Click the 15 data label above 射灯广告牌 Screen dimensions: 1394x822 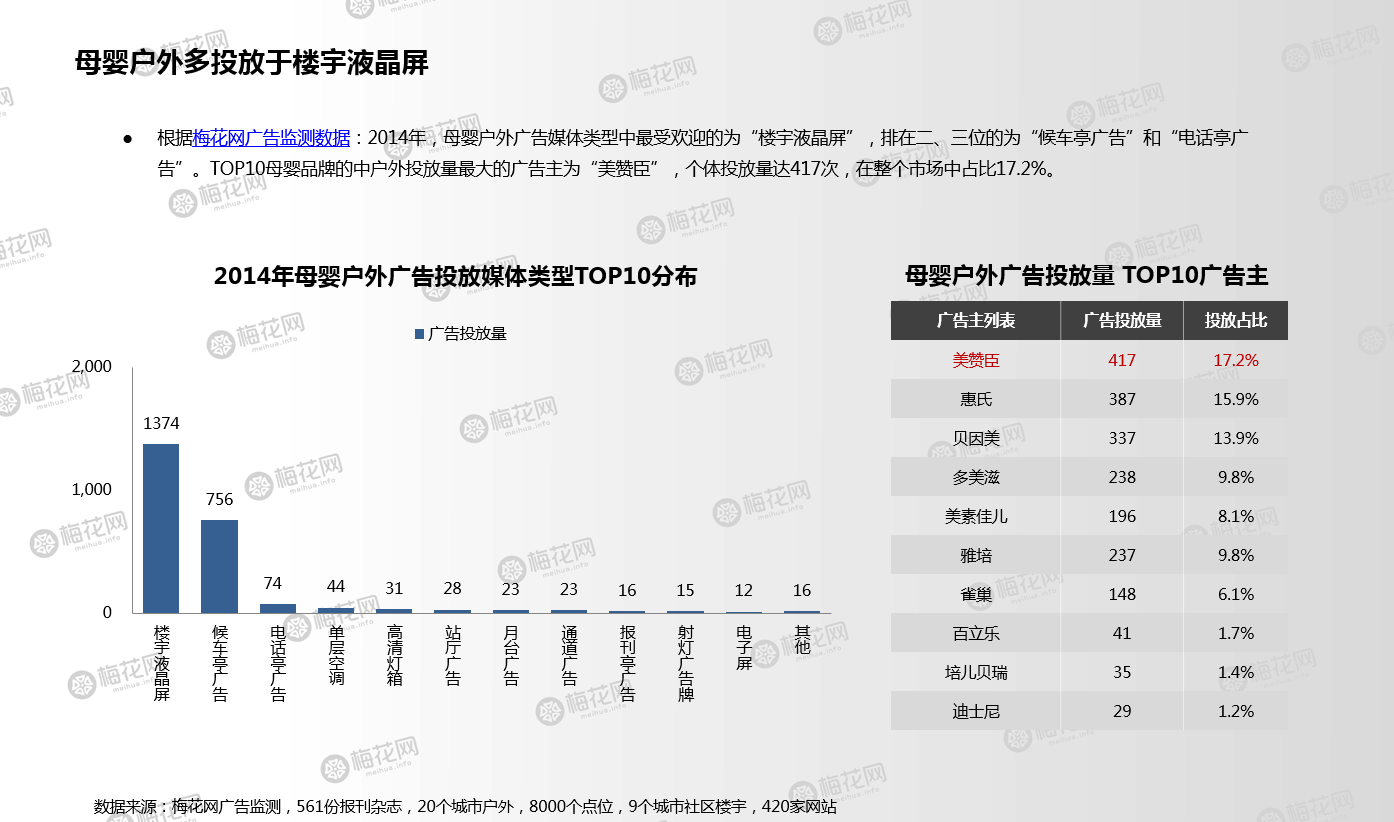click(x=685, y=590)
